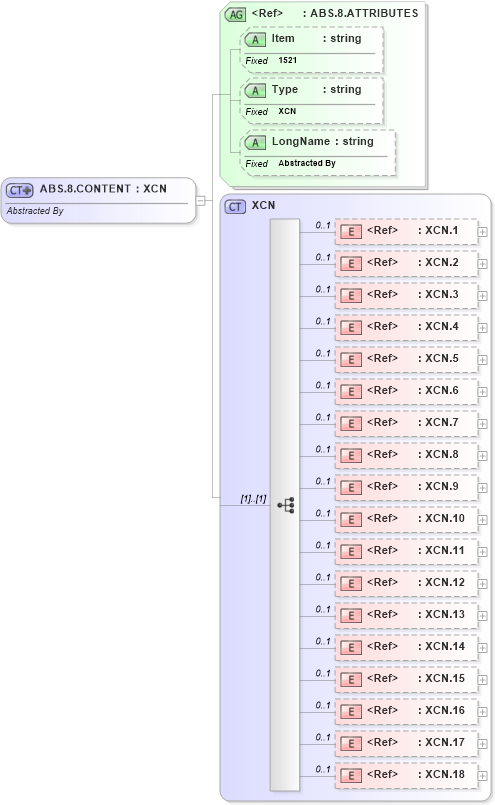Click the E icon of XCN.6
Viewport: 495px width, 805px height.
pos(351,392)
